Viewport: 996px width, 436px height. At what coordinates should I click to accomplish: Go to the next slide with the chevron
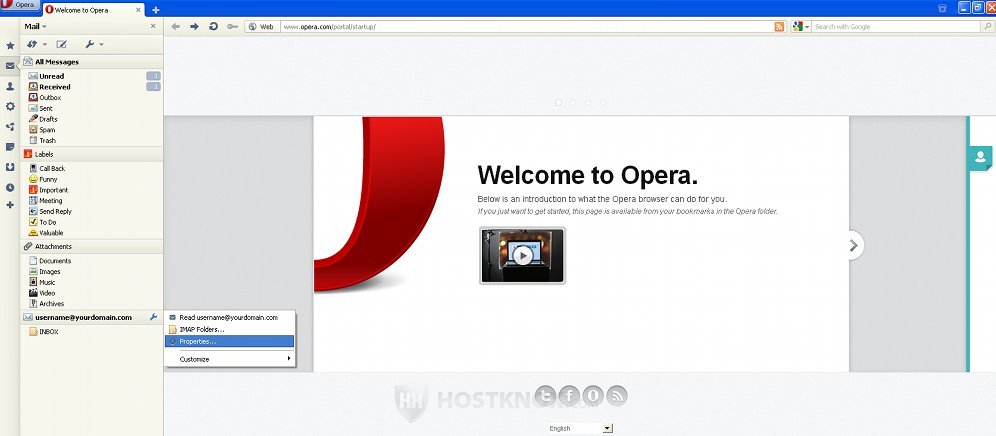(x=854, y=245)
